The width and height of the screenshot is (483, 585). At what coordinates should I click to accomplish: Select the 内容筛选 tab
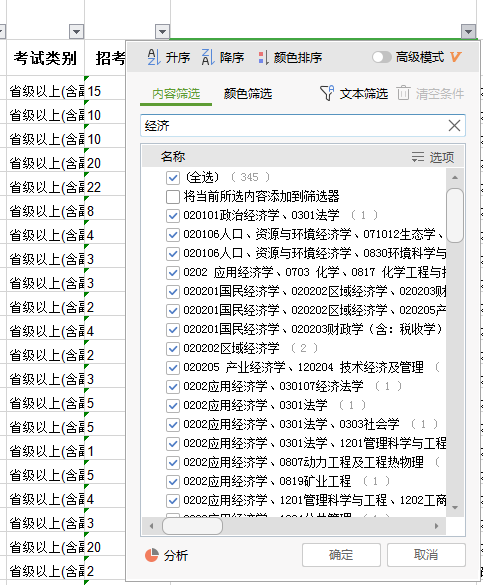pyautogui.click(x=176, y=94)
